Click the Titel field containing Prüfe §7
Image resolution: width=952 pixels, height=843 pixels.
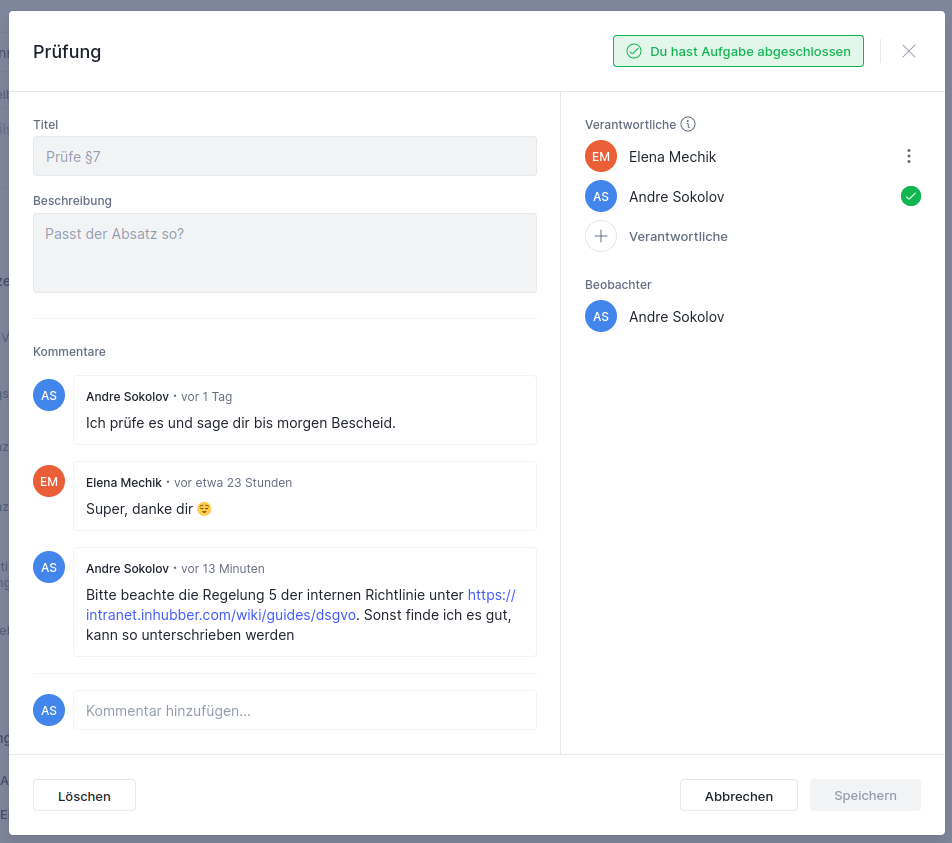click(284, 157)
